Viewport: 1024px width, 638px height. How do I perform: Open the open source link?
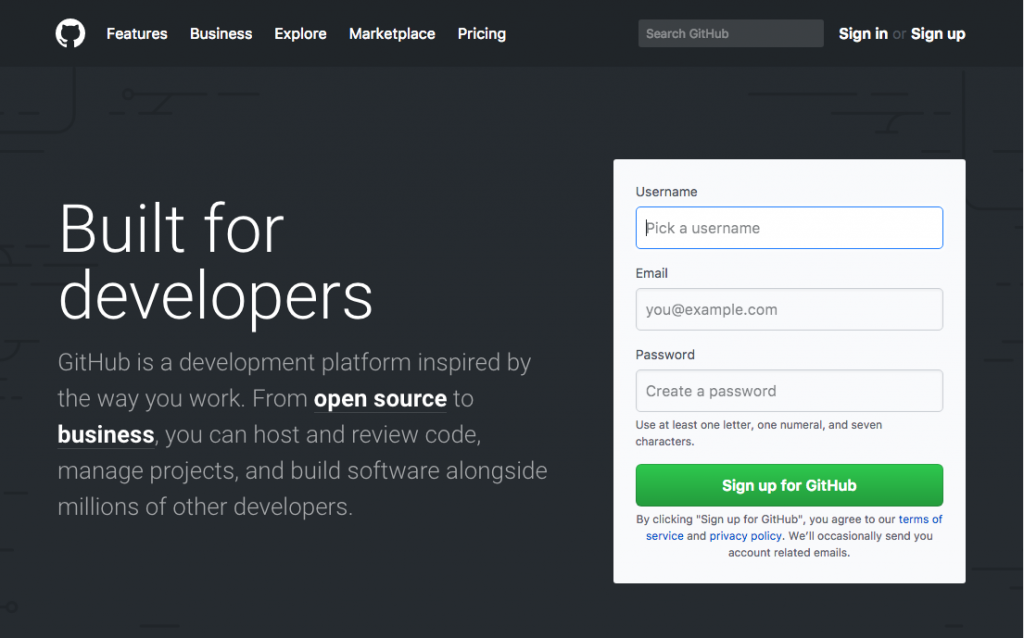[380, 398]
